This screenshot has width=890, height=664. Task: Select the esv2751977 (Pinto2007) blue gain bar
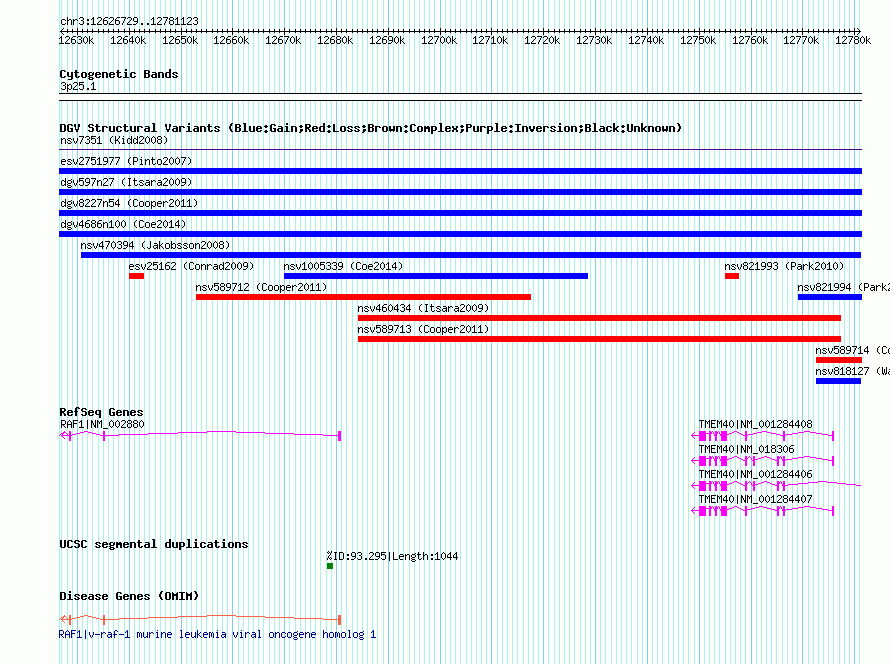[460, 171]
